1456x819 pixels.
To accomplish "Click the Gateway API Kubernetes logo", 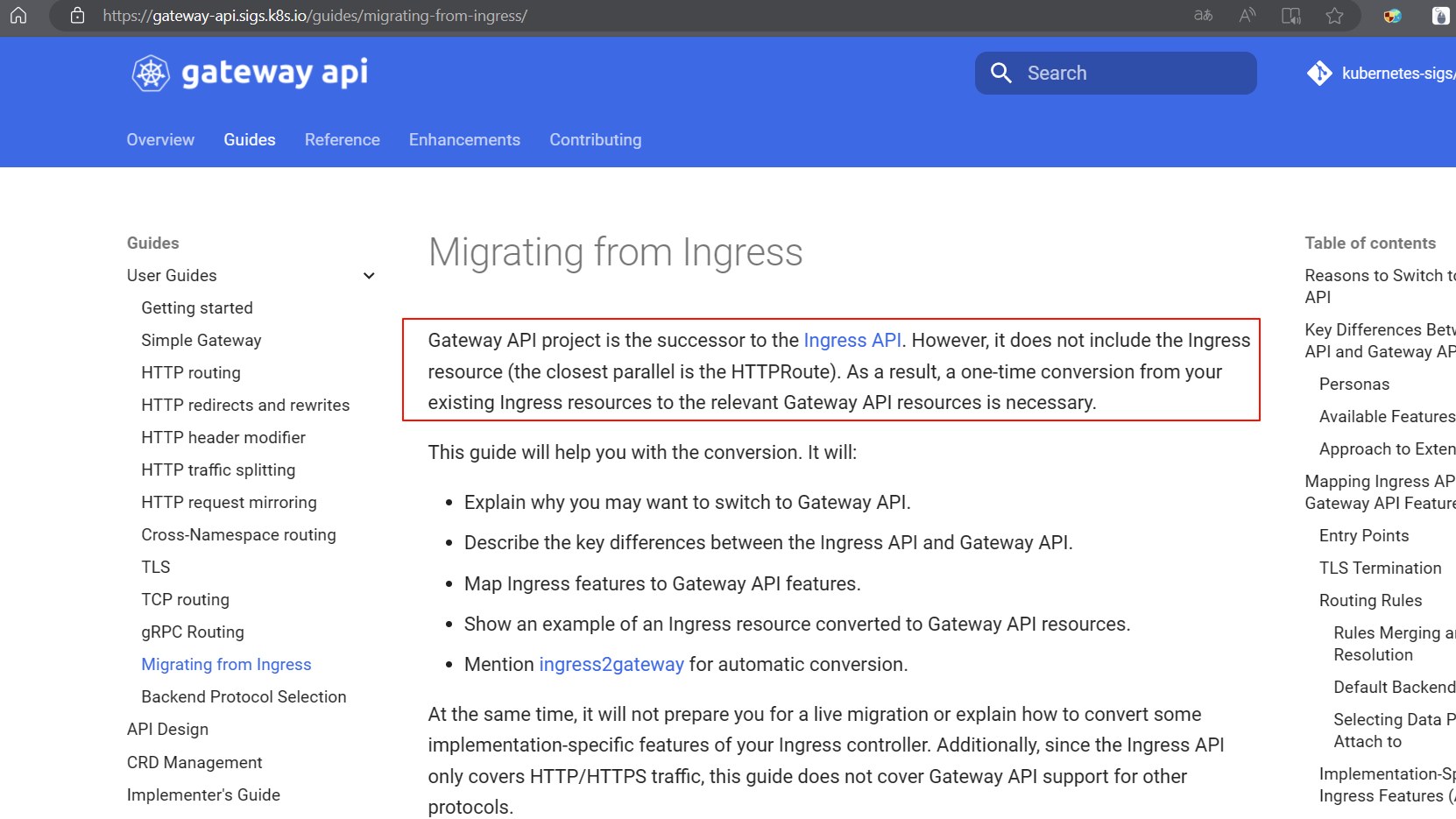I will tap(151, 74).
